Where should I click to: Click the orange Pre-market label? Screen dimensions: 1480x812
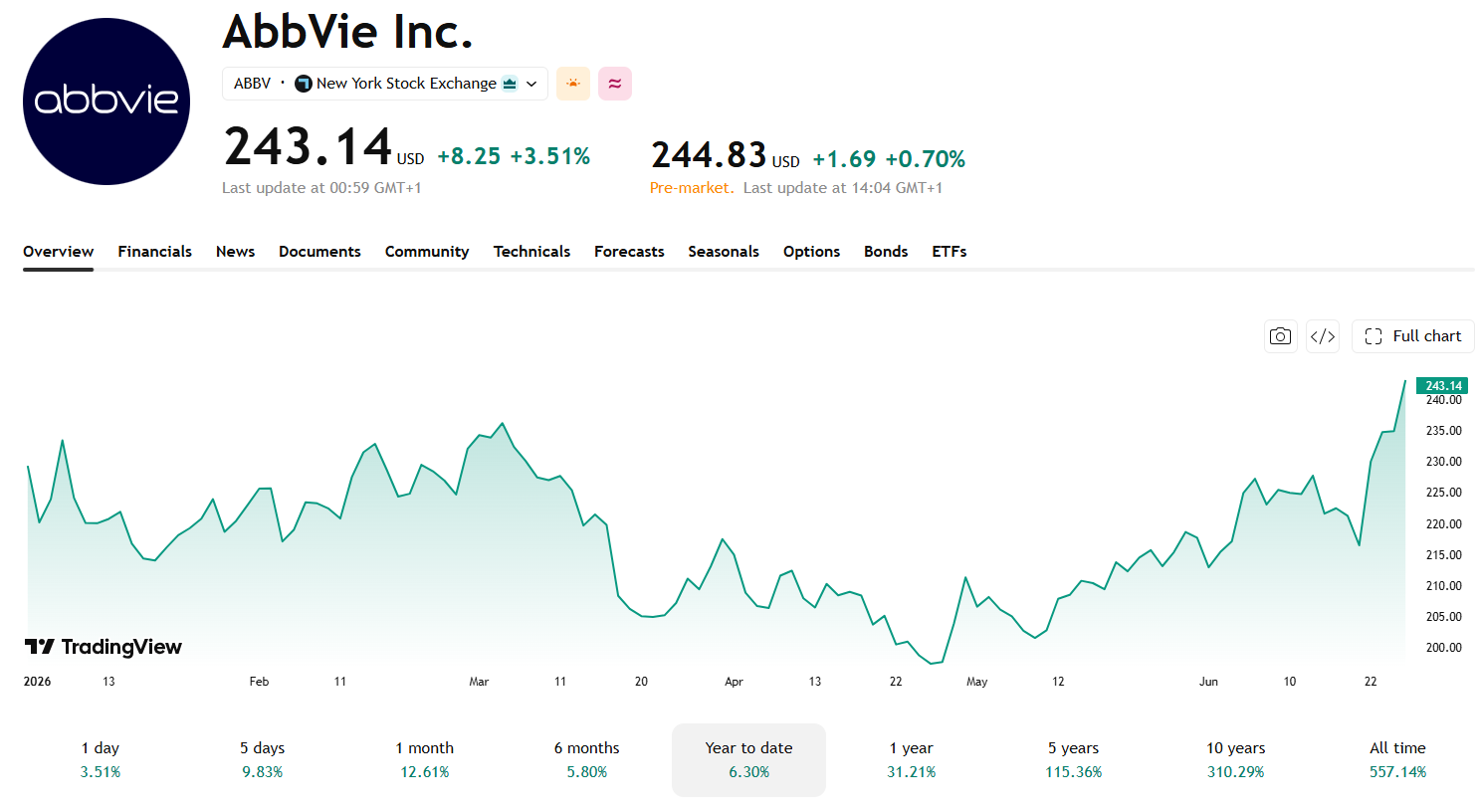coord(692,188)
